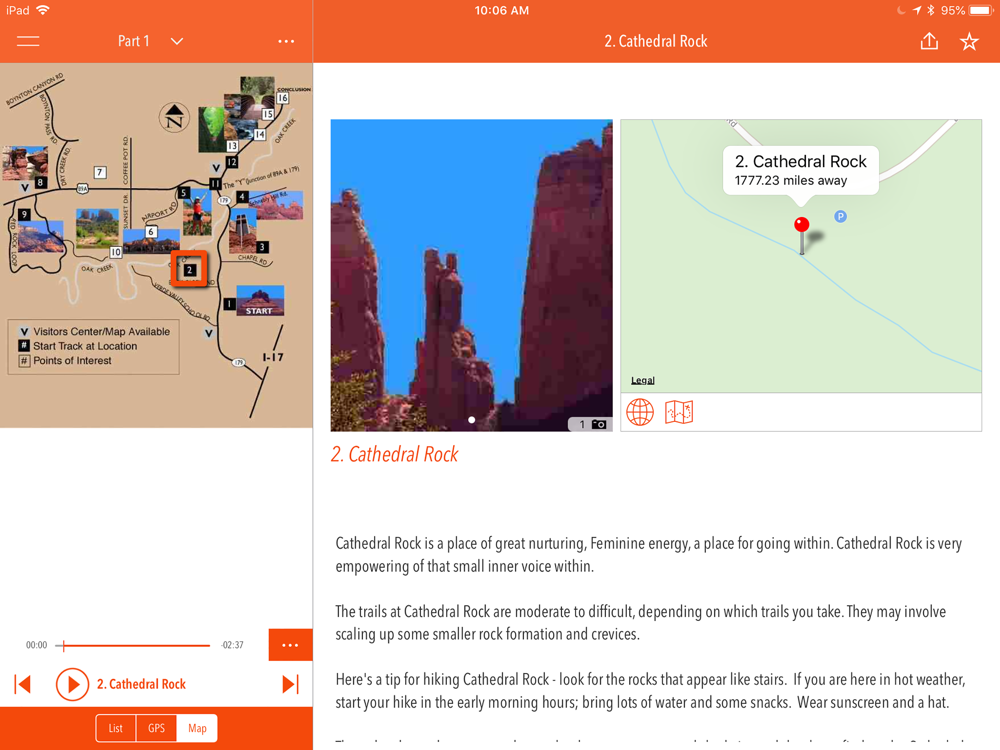
Task: Tap the compass north indicator on the map
Action: pos(174,118)
